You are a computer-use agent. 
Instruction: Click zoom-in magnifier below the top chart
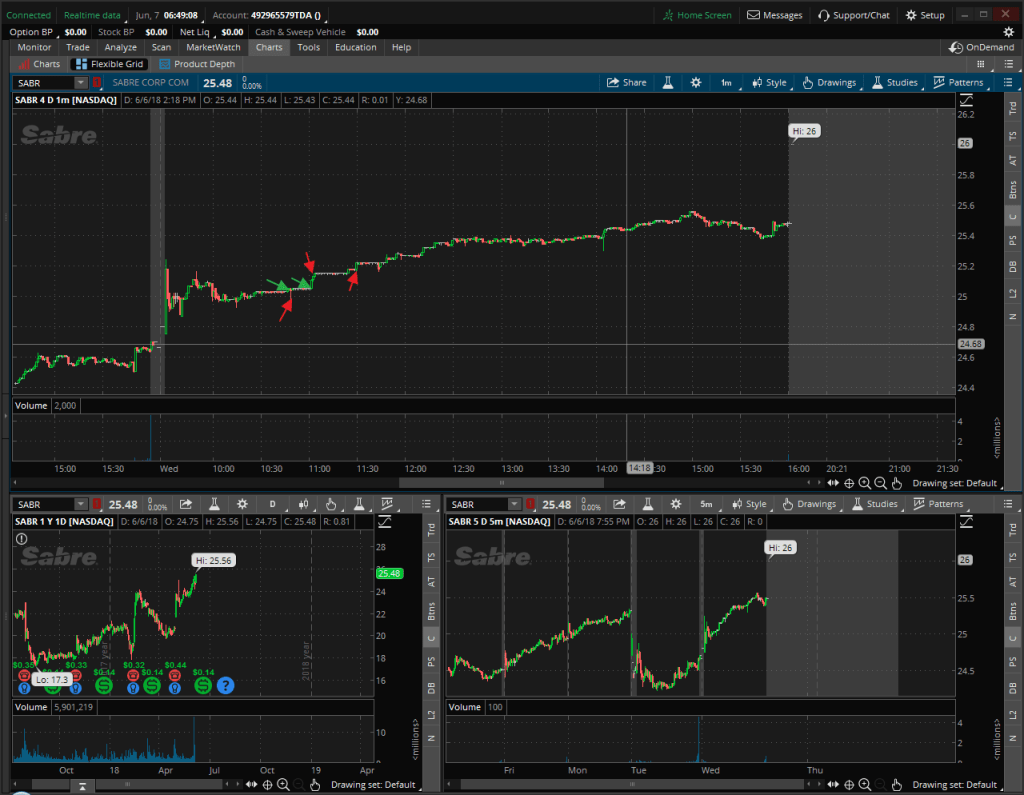pos(865,483)
